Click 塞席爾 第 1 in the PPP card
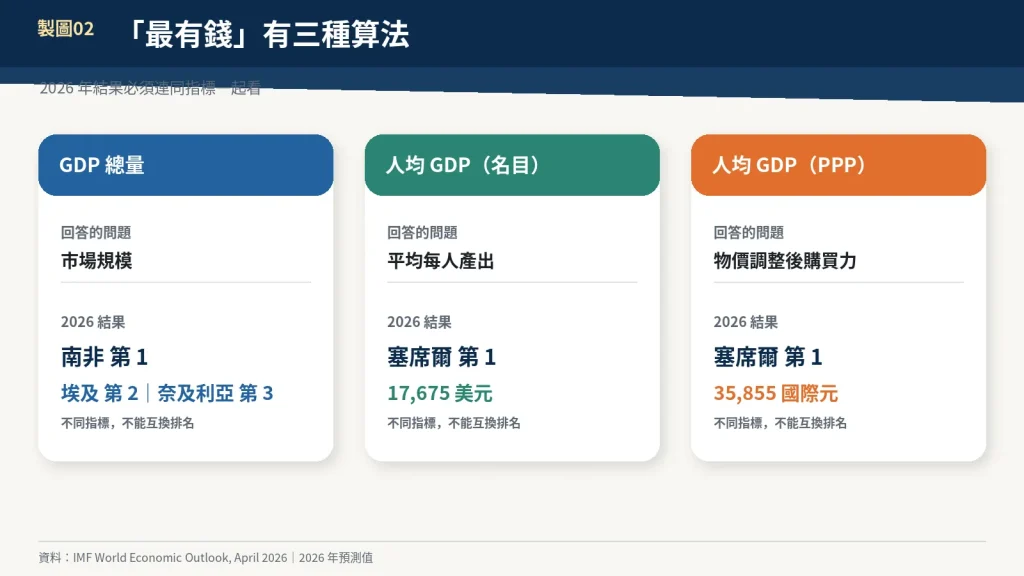Image resolution: width=1024 pixels, height=576 pixels. point(768,357)
